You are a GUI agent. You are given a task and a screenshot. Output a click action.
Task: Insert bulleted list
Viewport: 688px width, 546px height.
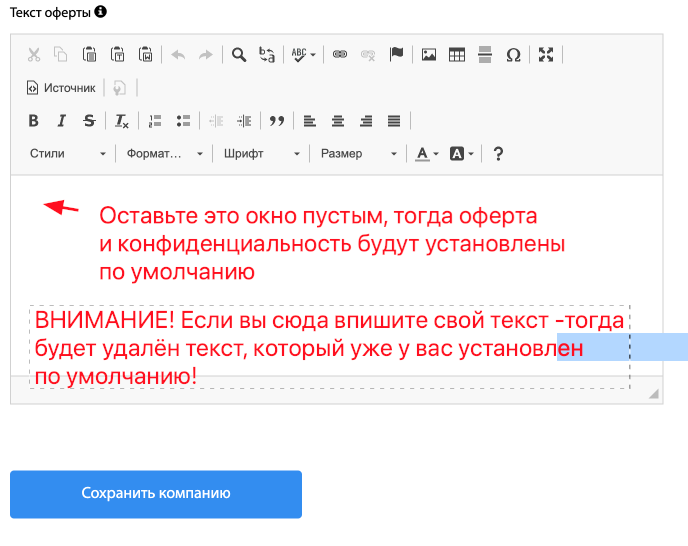(183, 121)
